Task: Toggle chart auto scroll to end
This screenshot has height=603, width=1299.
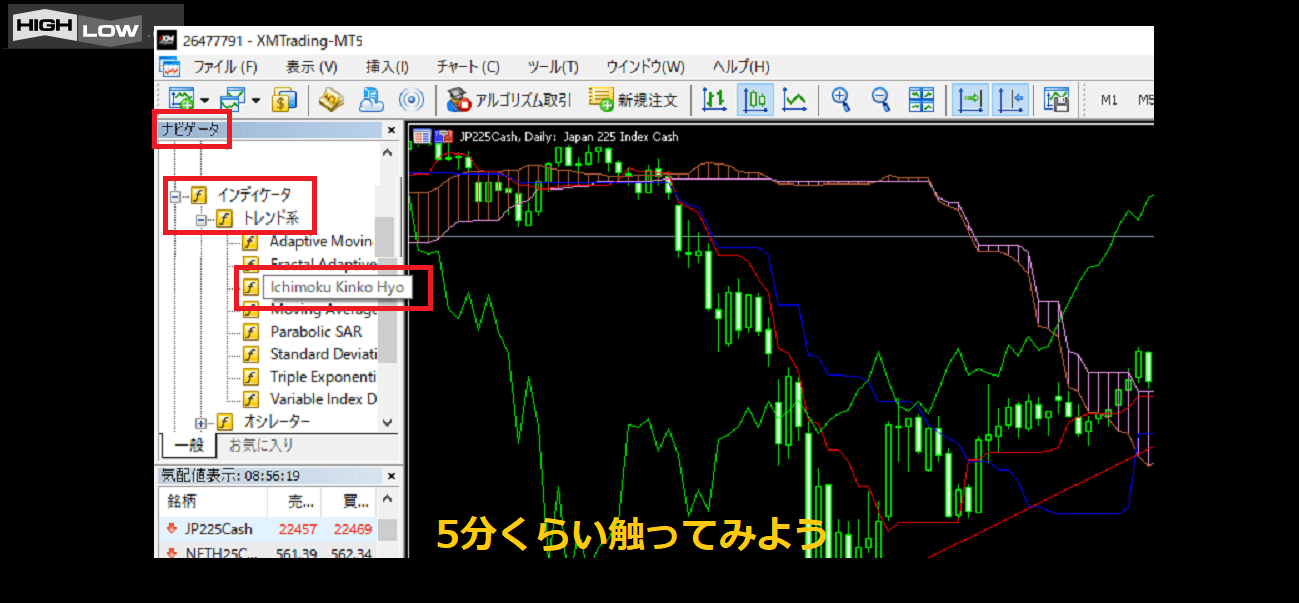Action: pyautogui.click(x=970, y=99)
